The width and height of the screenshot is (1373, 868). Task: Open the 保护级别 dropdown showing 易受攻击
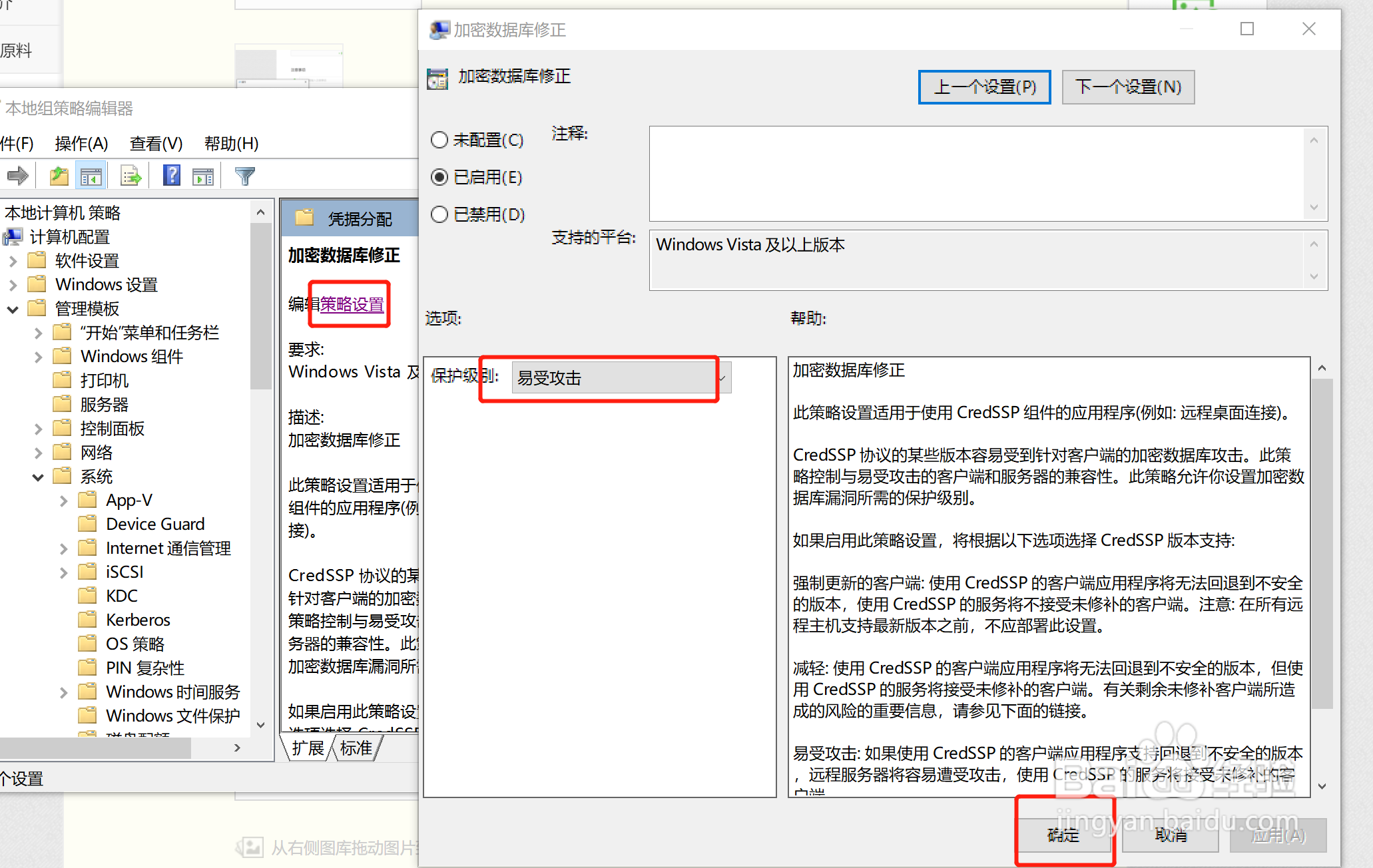pyautogui.click(x=621, y=377)
